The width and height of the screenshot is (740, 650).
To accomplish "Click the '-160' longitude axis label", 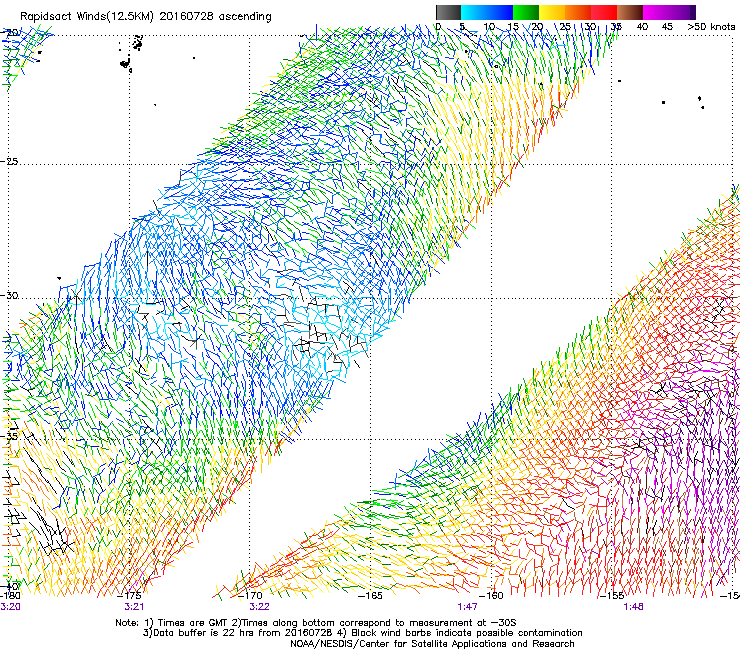I will point(492,595).
